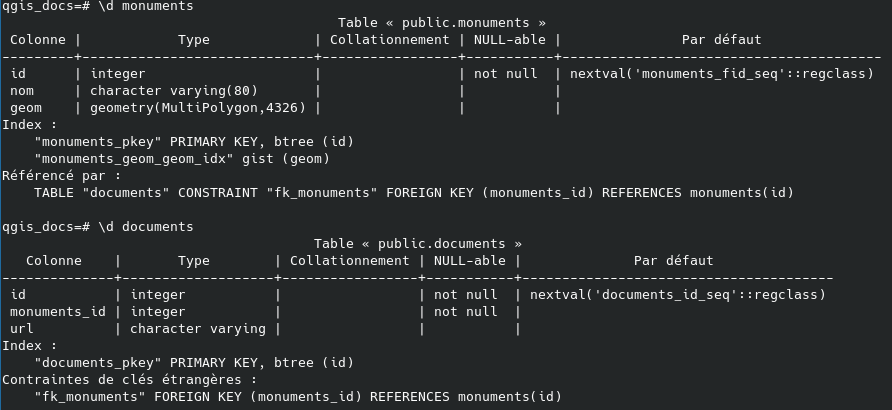Click the "monuments_geom_geom_idx" gist index line
This screenshot has height=410, width=892.
coord(181,158)
